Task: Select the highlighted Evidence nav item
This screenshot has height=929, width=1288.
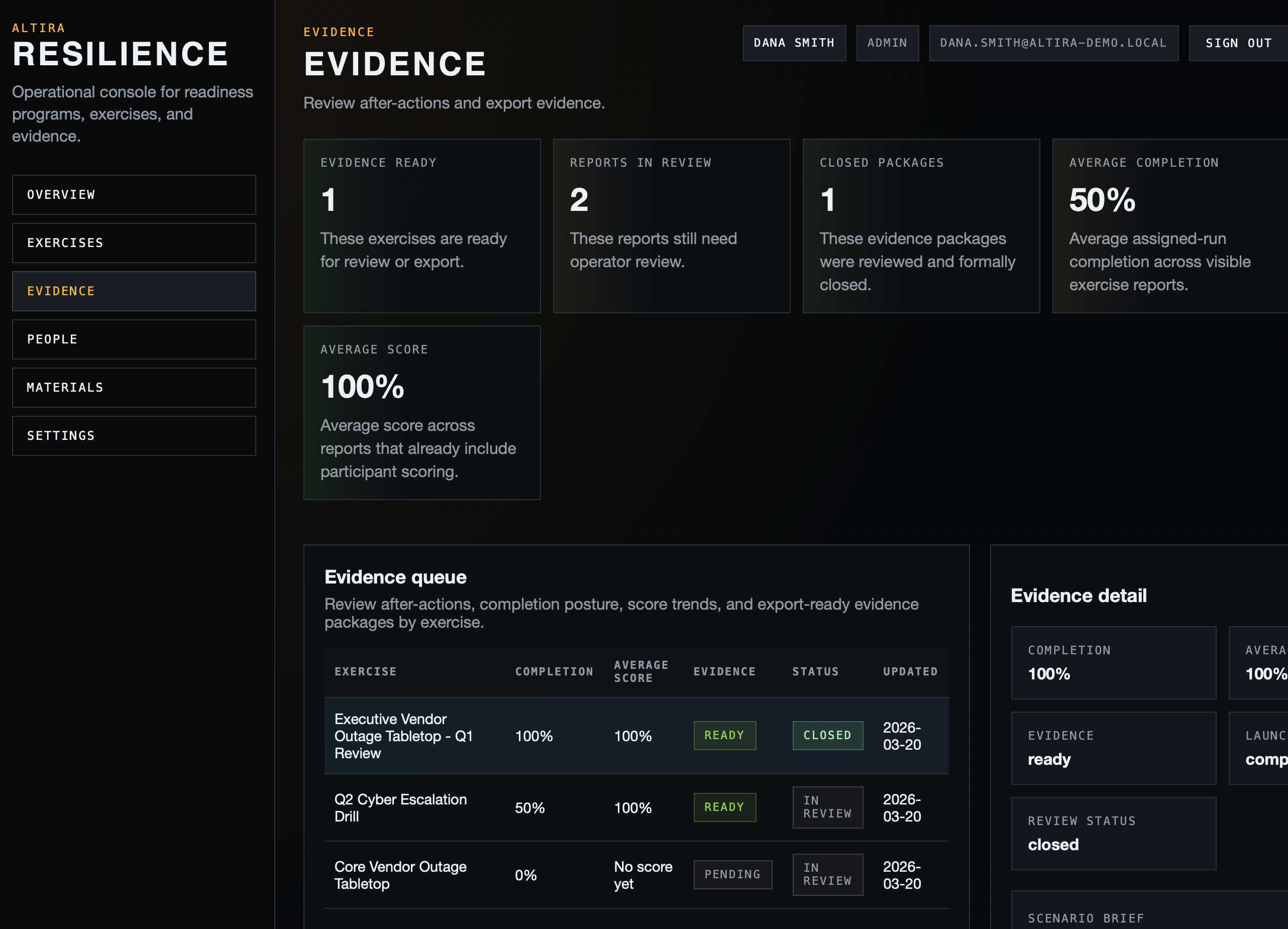Action: (134, 291)
